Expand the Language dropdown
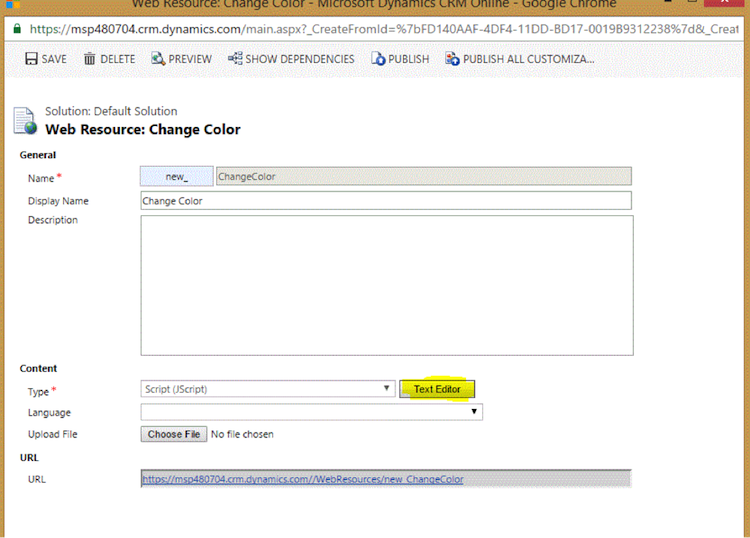Screen dimensions: 750x538 coord(311,412)
